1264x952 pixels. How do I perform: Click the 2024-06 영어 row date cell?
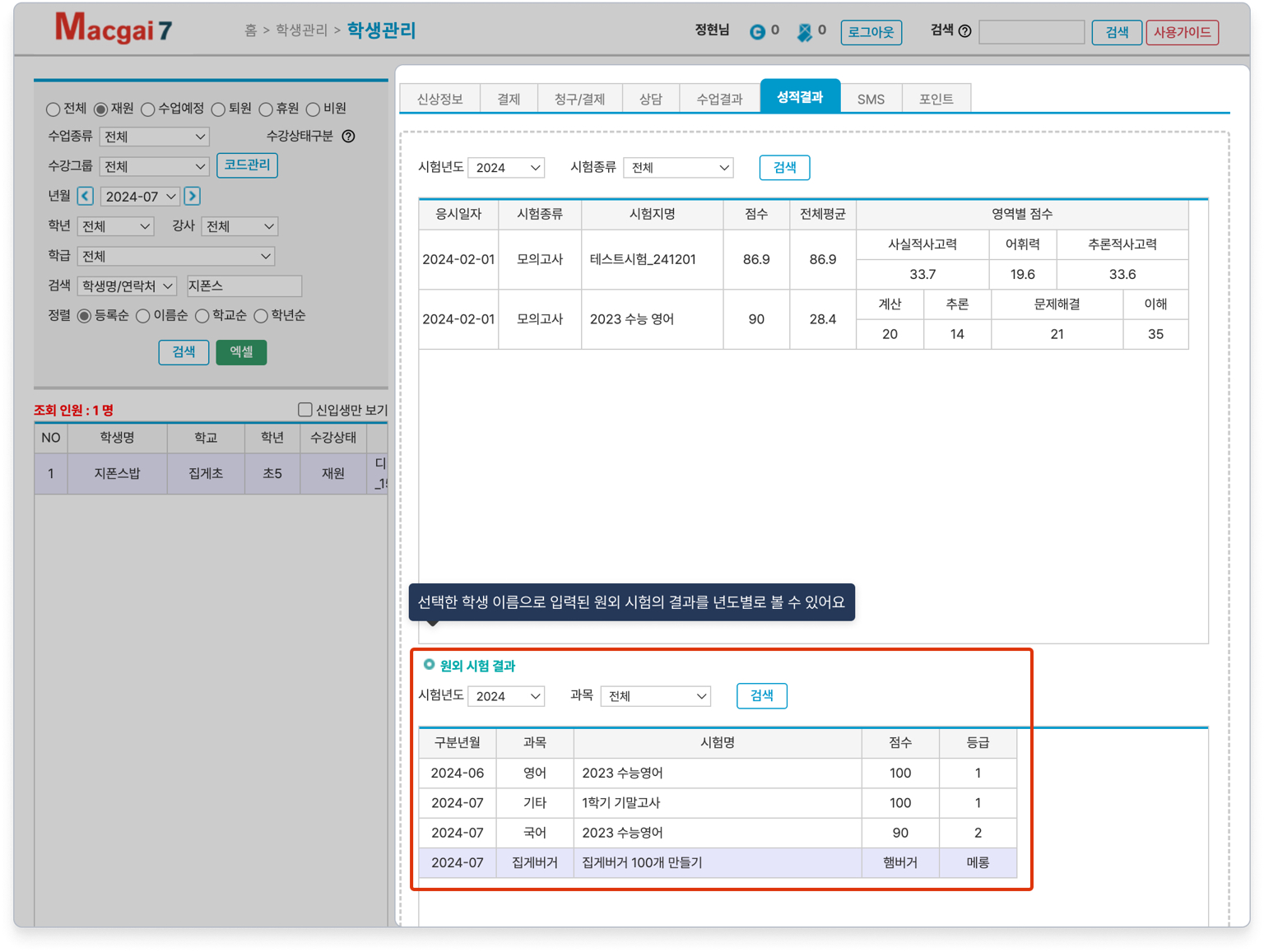[x=458, y=773]
